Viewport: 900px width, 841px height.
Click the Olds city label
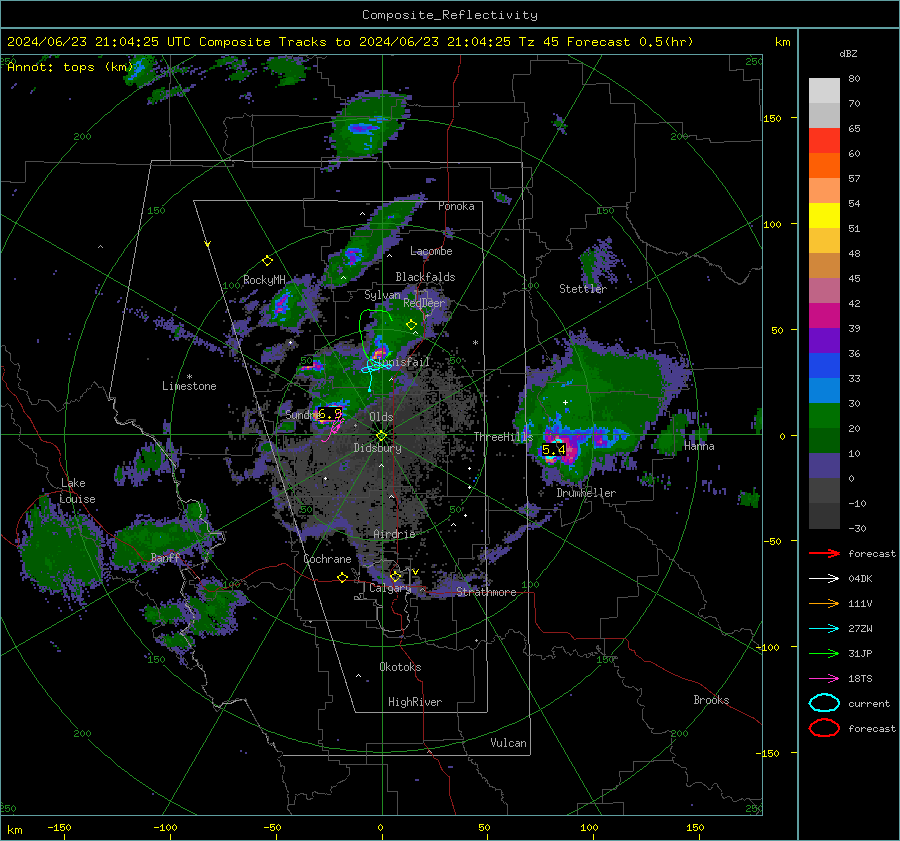coord(381,417)
